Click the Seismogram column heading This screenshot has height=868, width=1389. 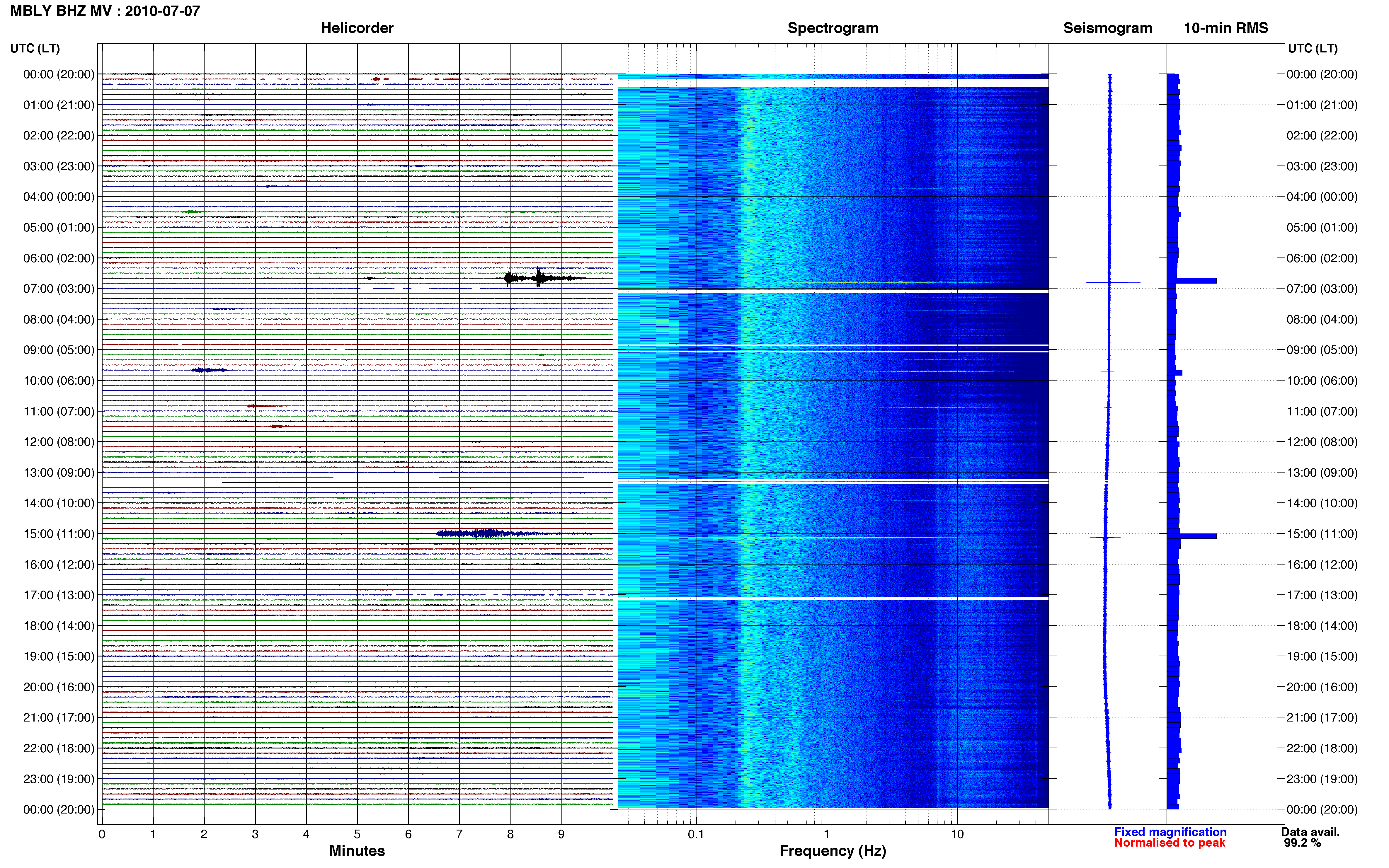(x=1108, y=28)
